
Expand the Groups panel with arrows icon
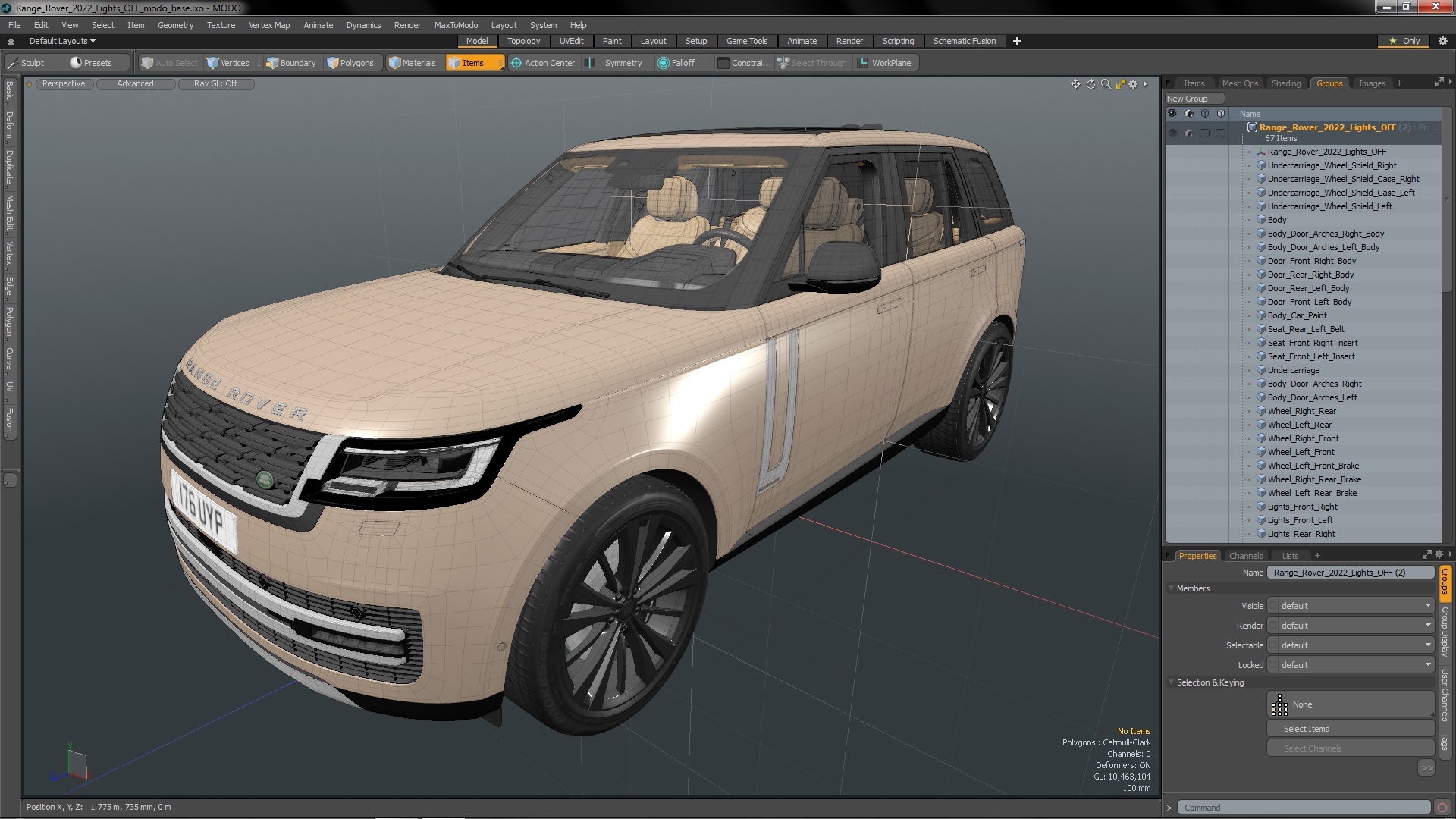pyautogui.click(x=1439, y=83)
